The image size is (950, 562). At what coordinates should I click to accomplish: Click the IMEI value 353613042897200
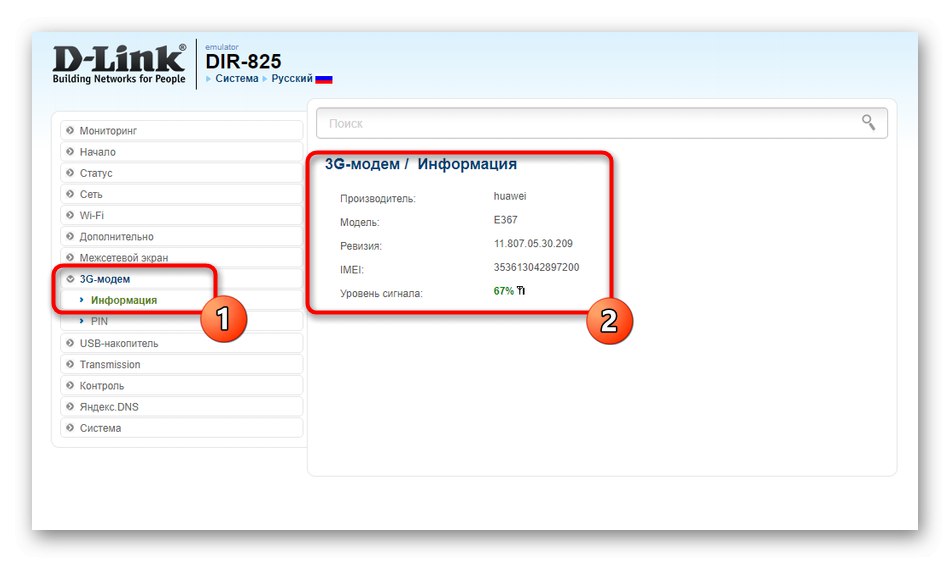(536, 267)
